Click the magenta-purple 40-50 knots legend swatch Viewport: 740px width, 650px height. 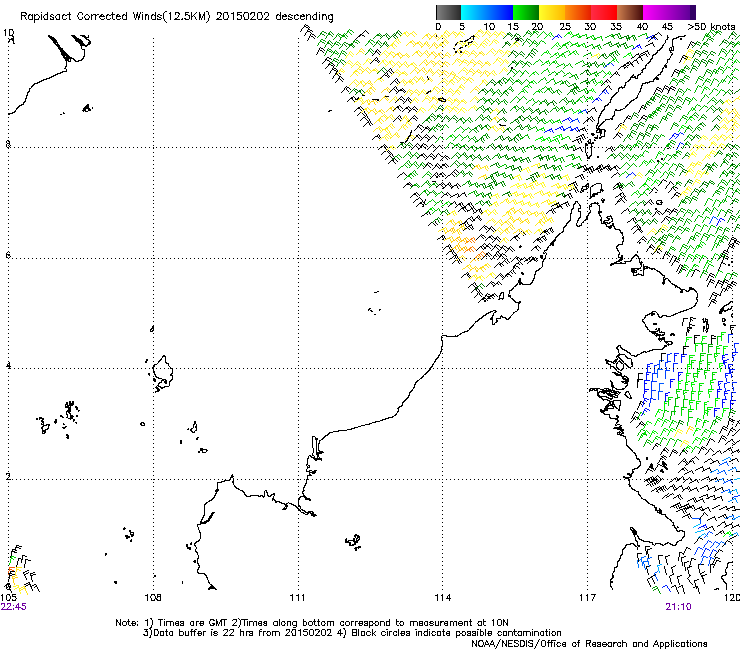669,12
